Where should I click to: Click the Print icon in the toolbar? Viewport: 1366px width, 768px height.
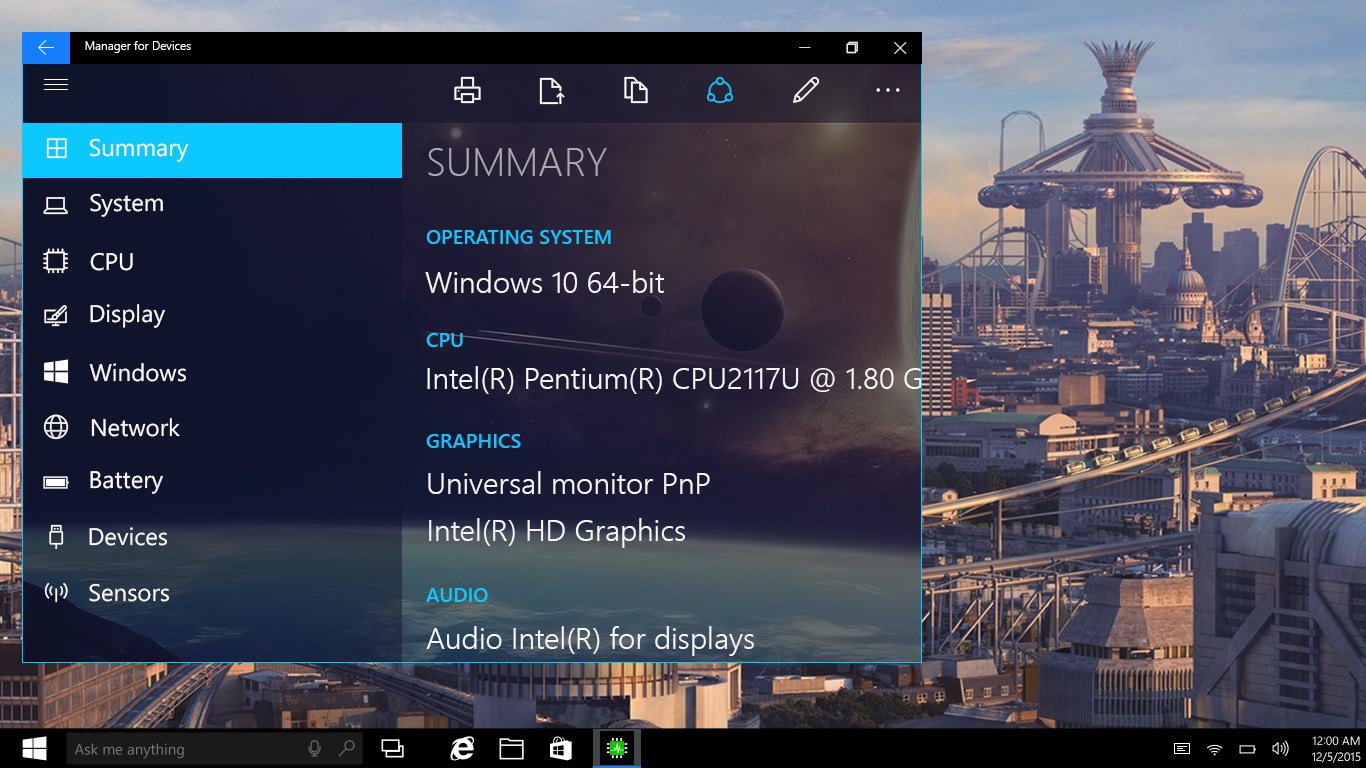coord(467,91)
